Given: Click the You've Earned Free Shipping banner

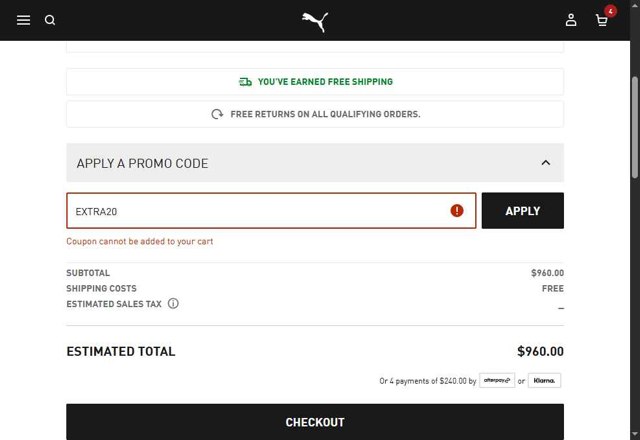Looking at the screenshot, I should [x=324, y=82].
